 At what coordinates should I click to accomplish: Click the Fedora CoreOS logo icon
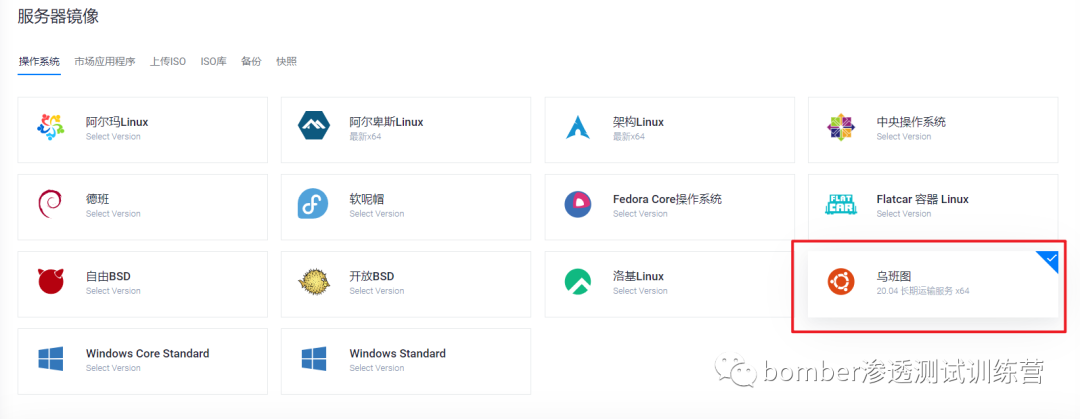click(578, 205)
